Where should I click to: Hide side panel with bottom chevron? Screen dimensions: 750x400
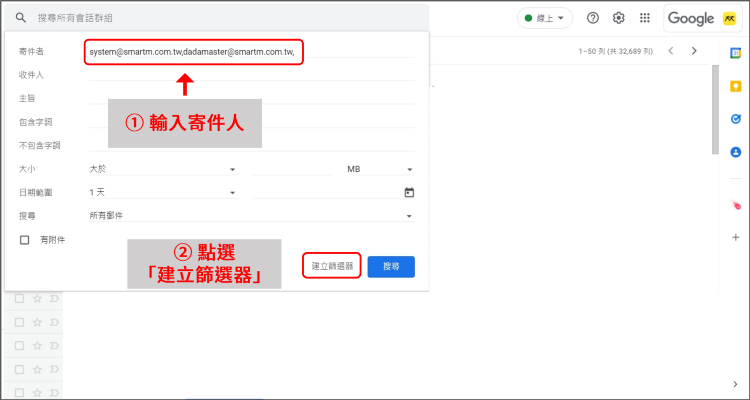(x=736, y=384)
